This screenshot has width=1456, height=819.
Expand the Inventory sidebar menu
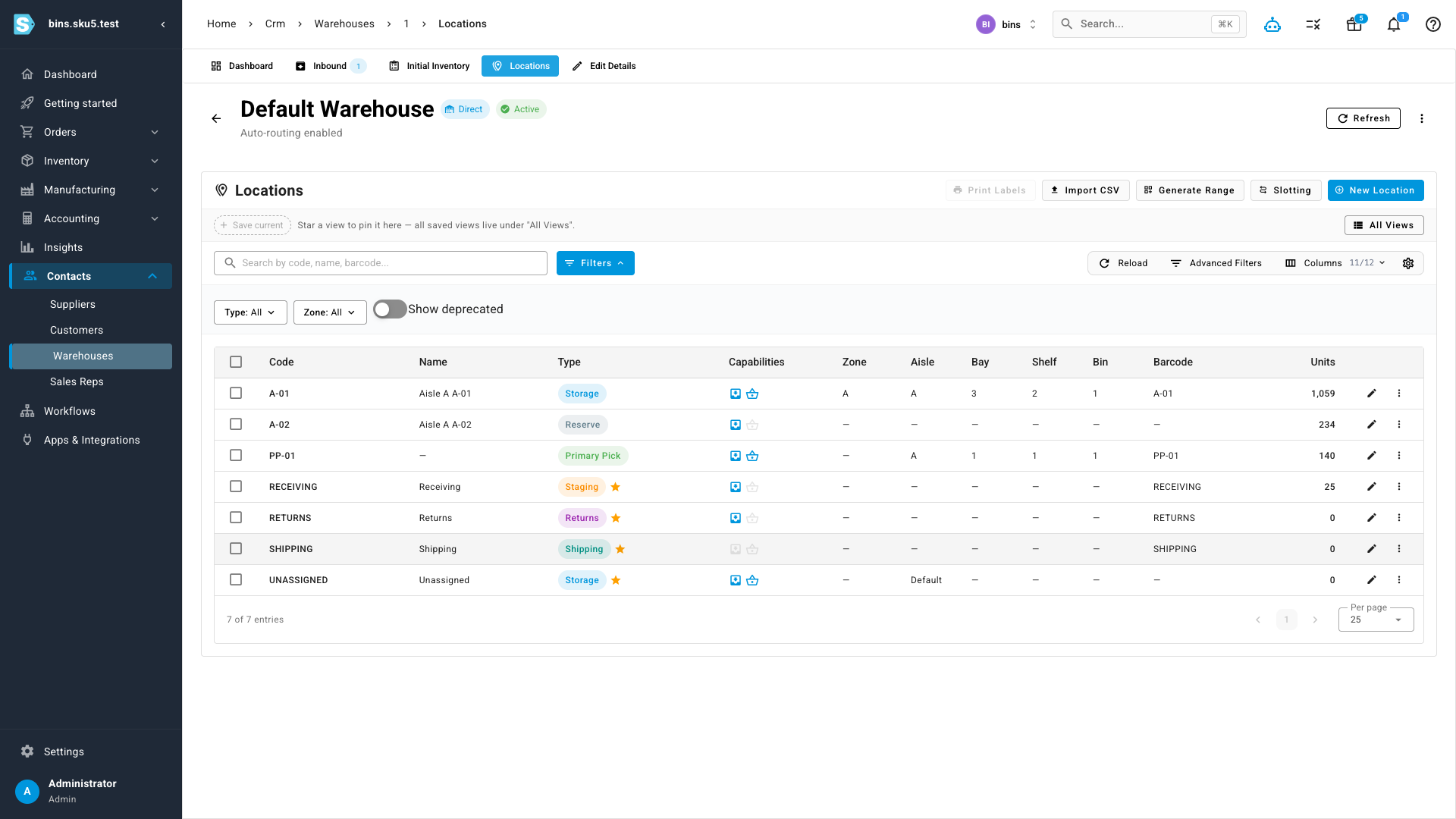click(91, 161)
